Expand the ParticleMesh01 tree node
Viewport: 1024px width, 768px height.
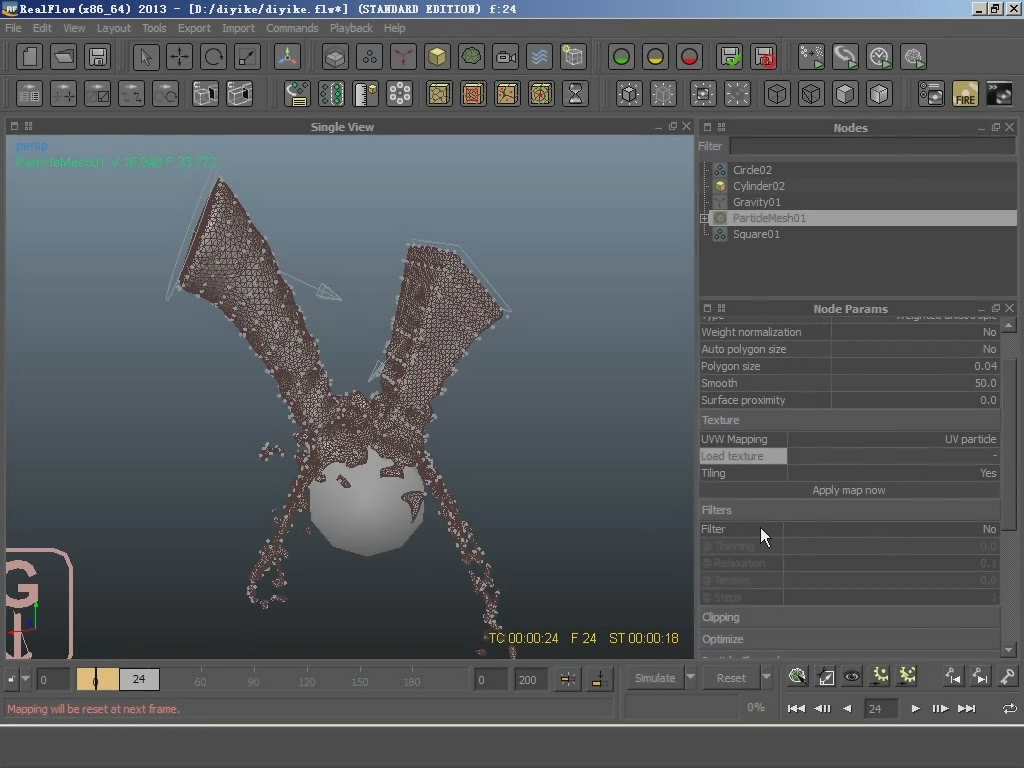[704, 218]
